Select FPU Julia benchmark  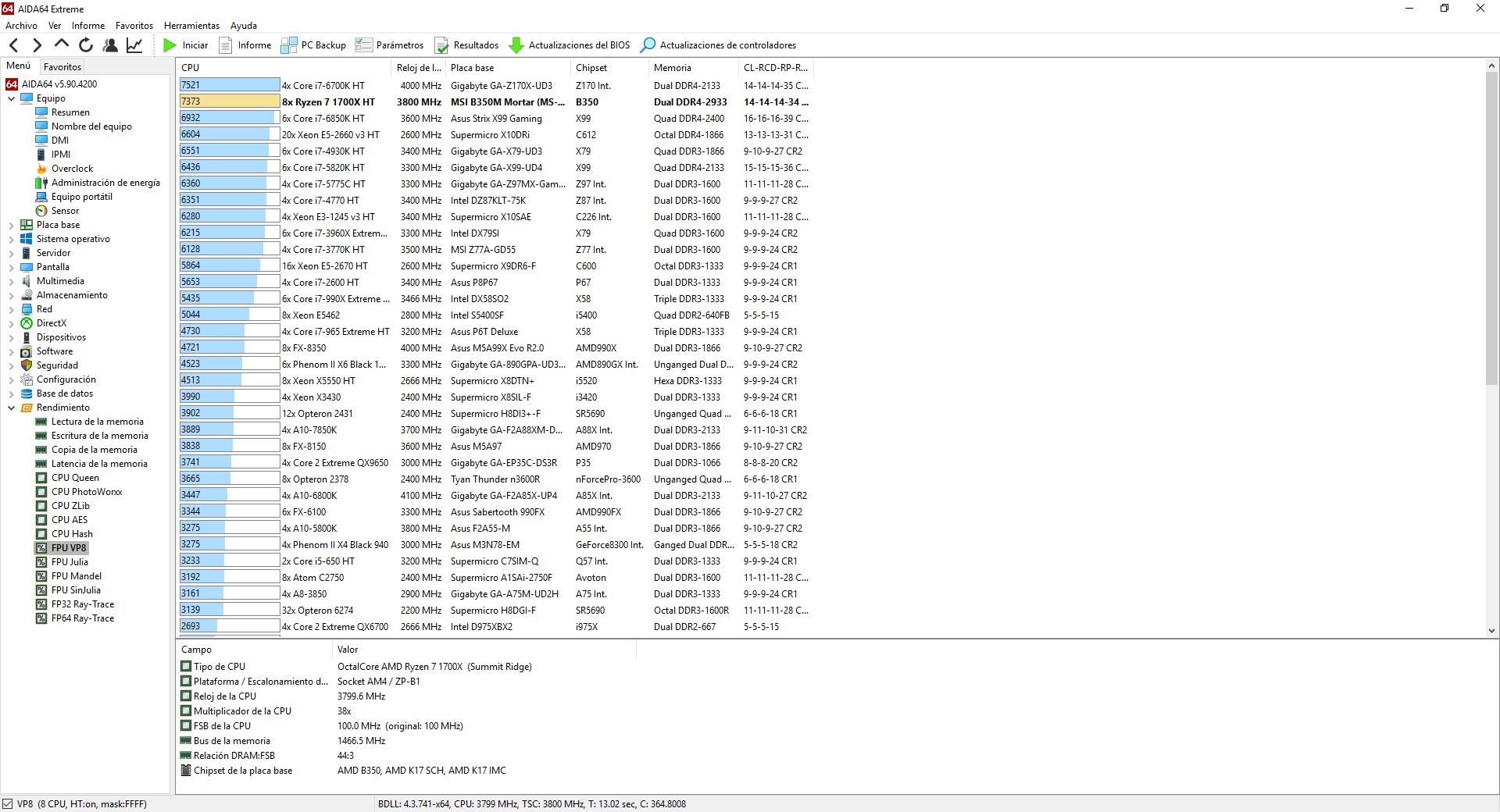point(62,562)
